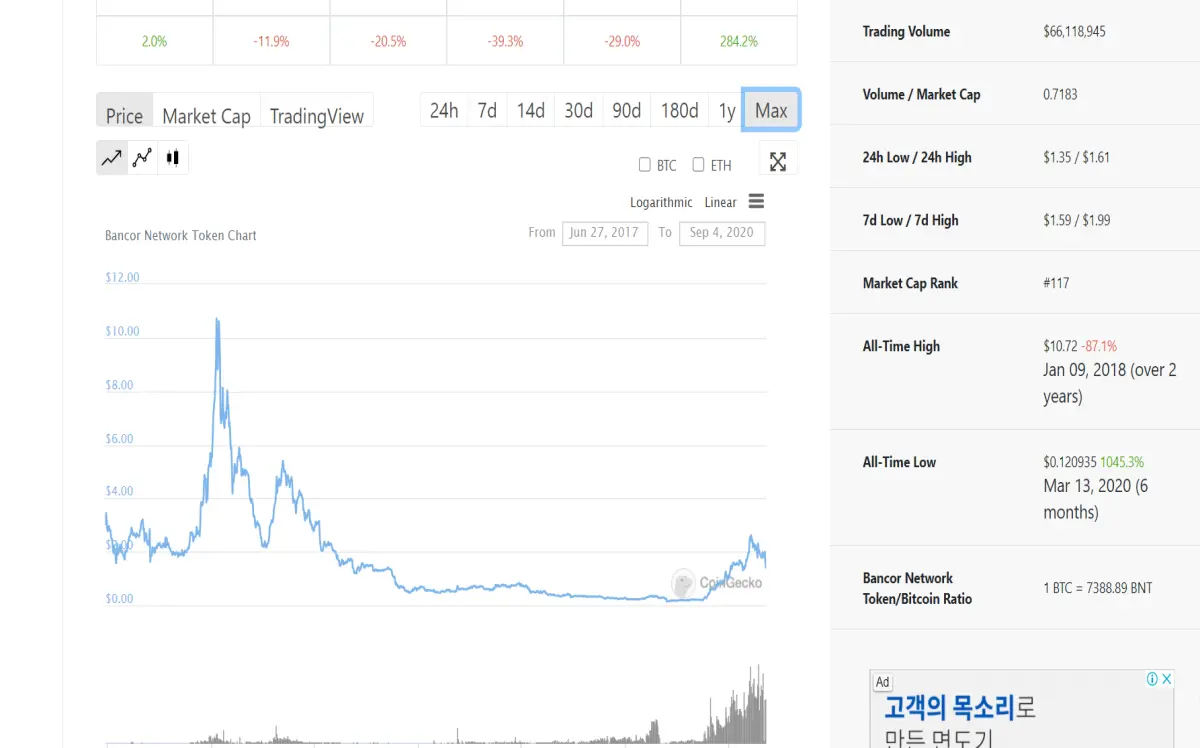Click the Market Cap Rank #117 value
The height and width of the screenshot is (748, 1200).
click(x=1056, y=283)
